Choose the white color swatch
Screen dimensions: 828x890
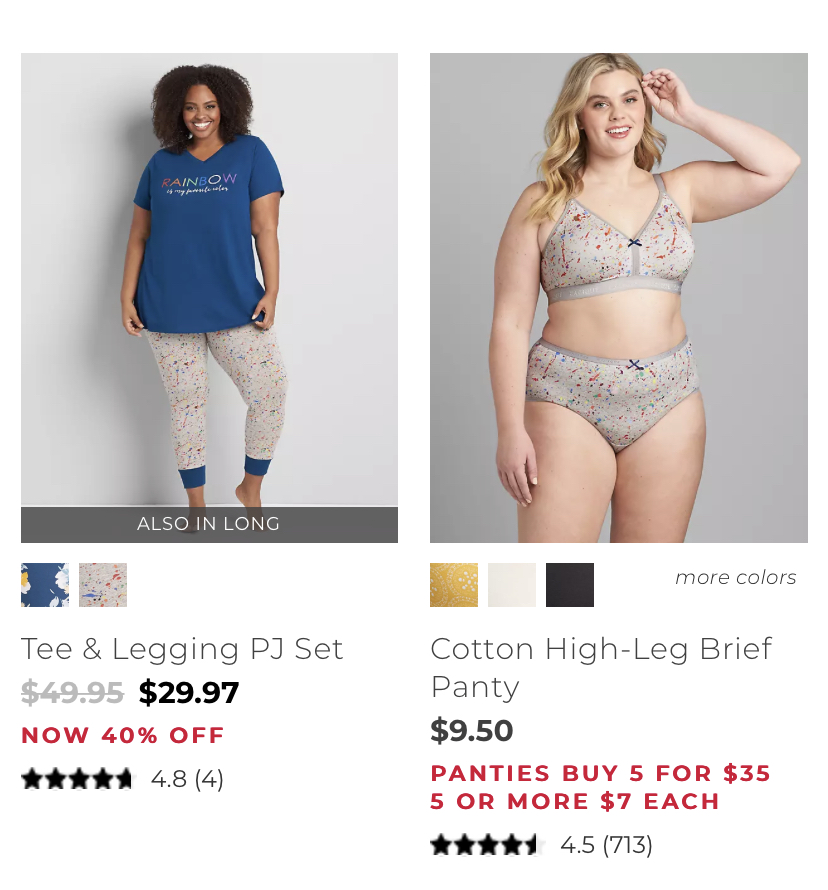click(512, 585)
